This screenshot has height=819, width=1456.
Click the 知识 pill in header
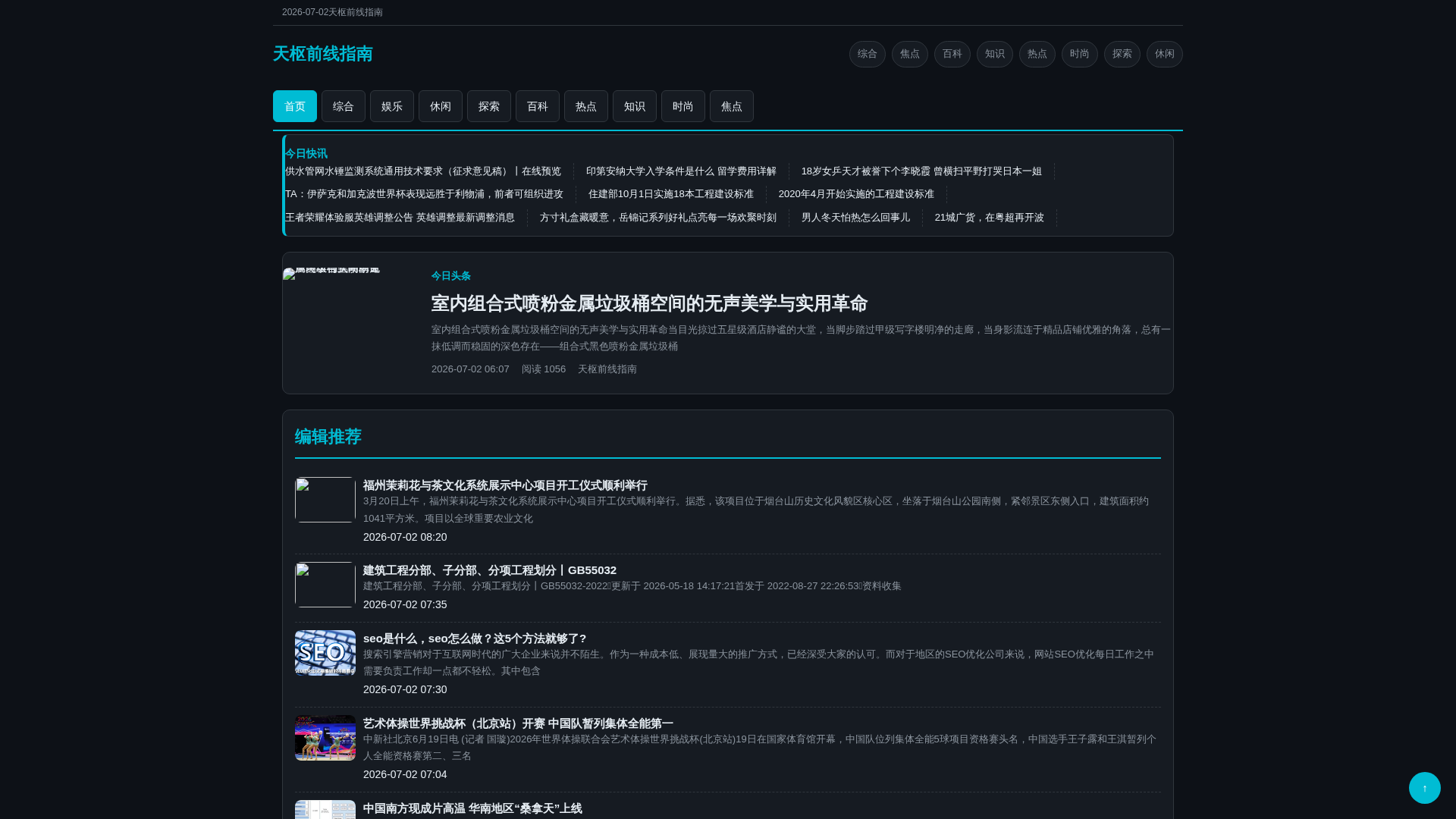pos(995,54)
